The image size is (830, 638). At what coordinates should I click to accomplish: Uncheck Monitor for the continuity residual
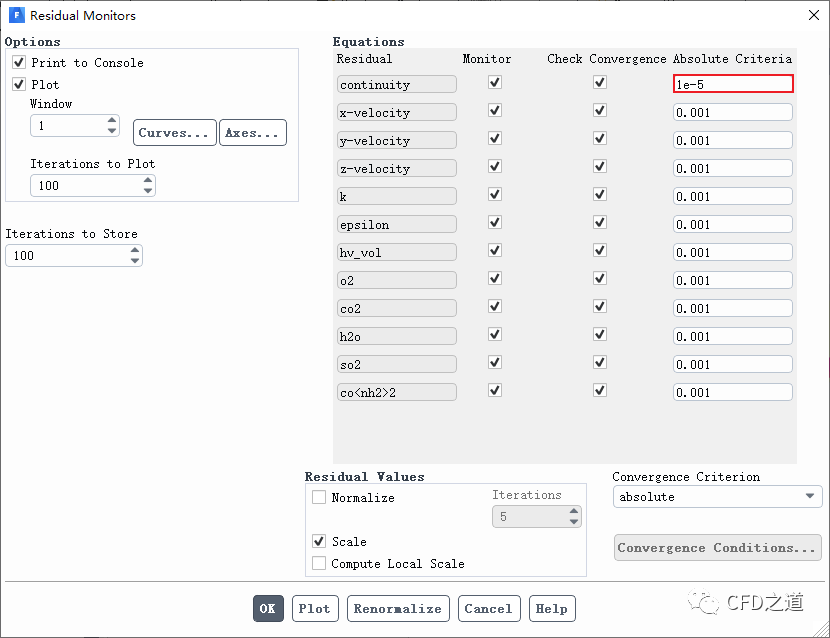pos(494,84)
